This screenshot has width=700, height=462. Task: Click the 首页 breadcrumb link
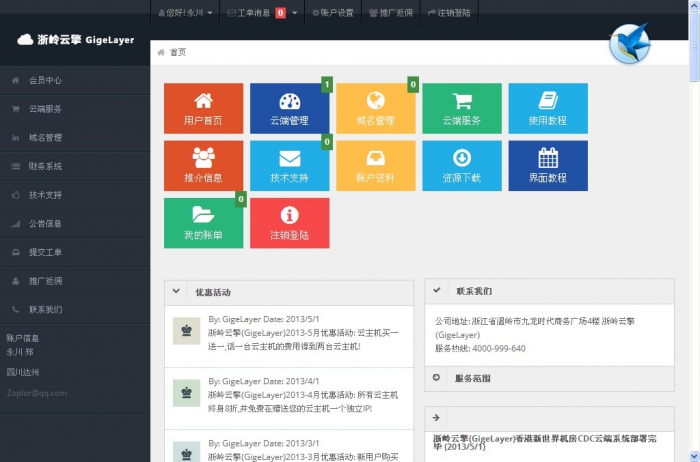(x=178, y=52)
